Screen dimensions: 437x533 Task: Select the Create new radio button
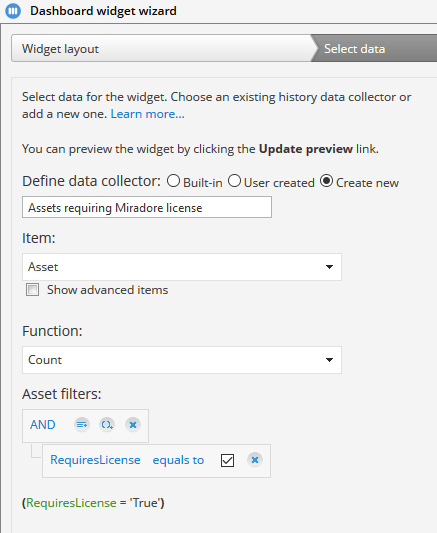pos(326,181)
